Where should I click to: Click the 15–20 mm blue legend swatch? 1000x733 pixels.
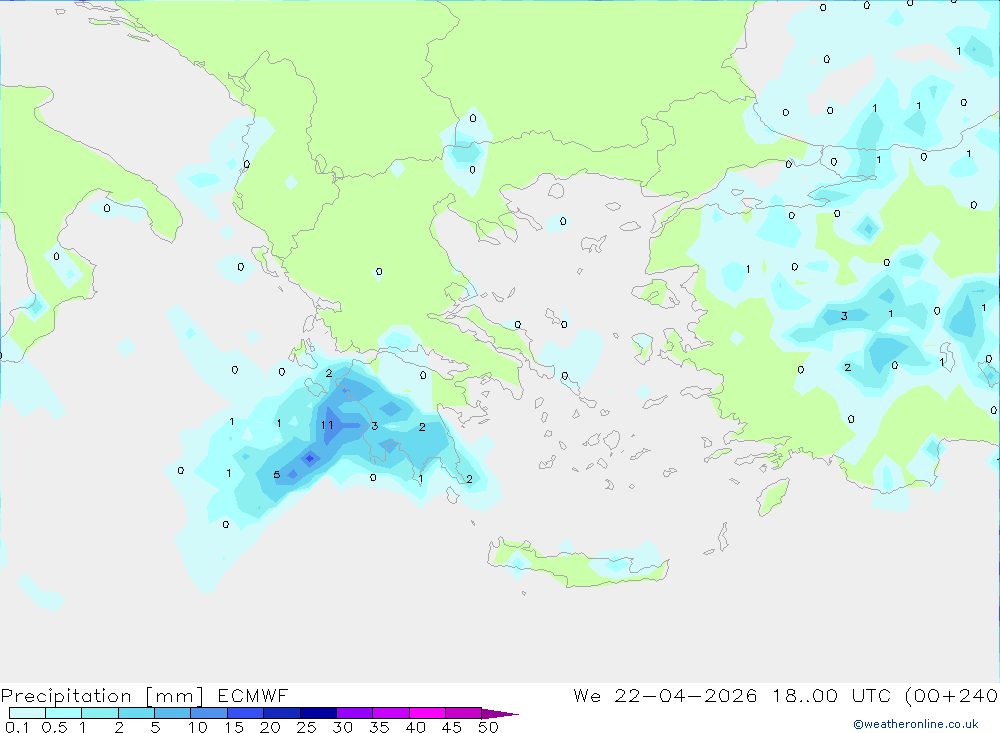[246, 713]
